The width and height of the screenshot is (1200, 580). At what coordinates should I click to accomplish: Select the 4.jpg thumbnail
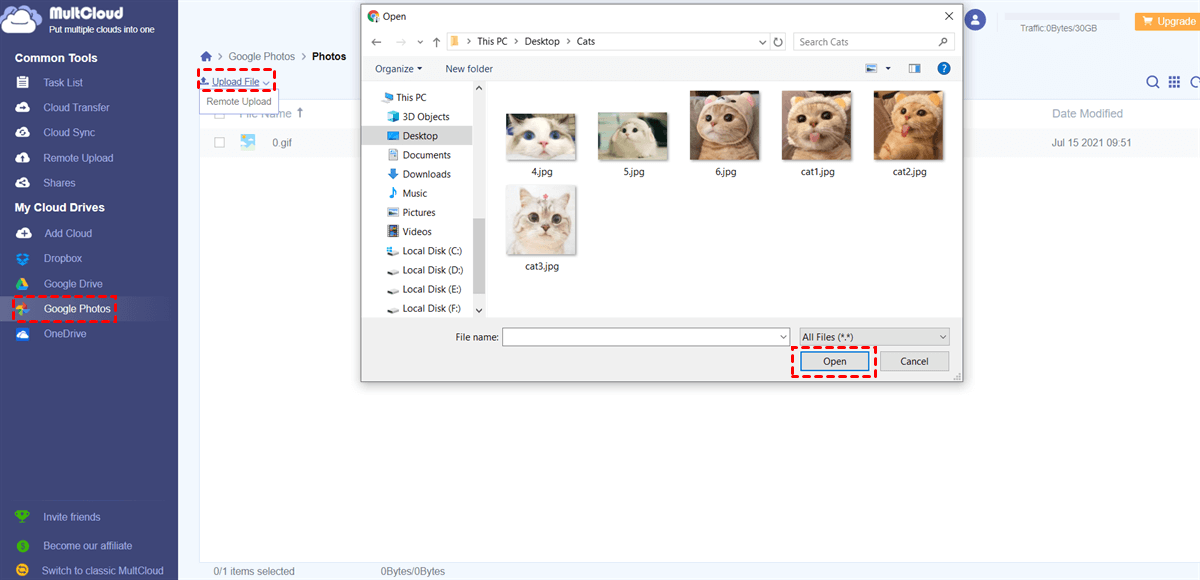(x=541, y=135)
